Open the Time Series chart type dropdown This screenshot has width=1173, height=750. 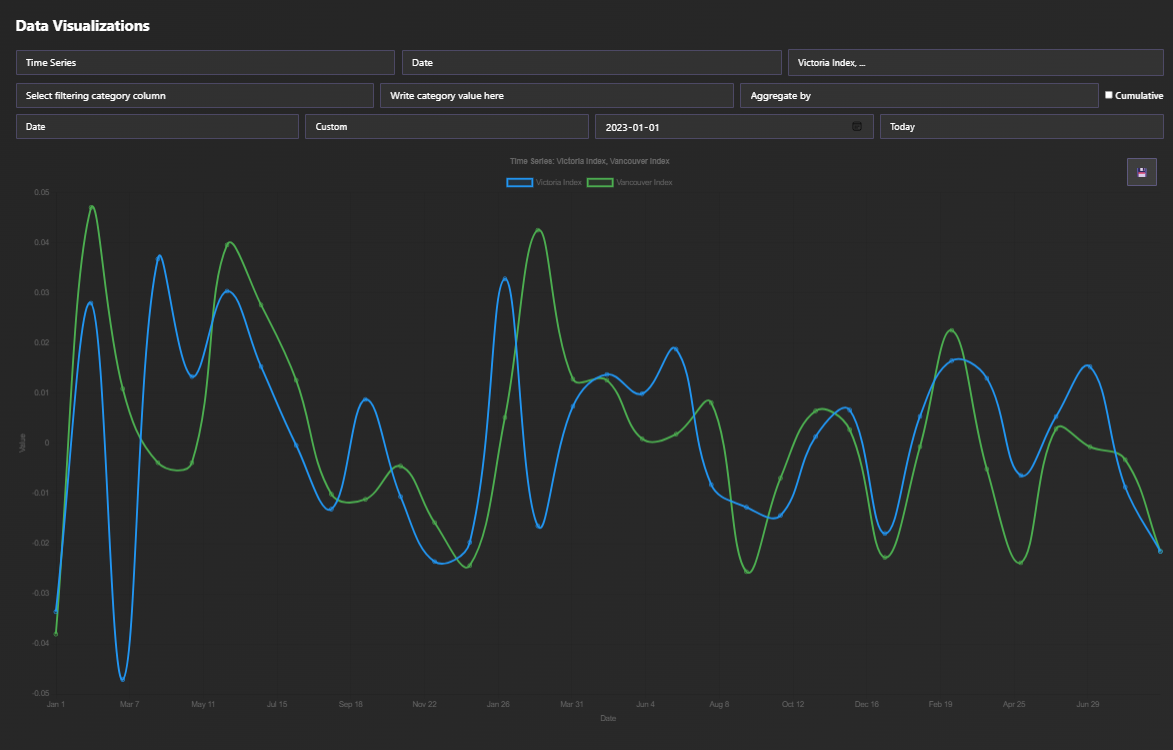(x=205, y=63)
